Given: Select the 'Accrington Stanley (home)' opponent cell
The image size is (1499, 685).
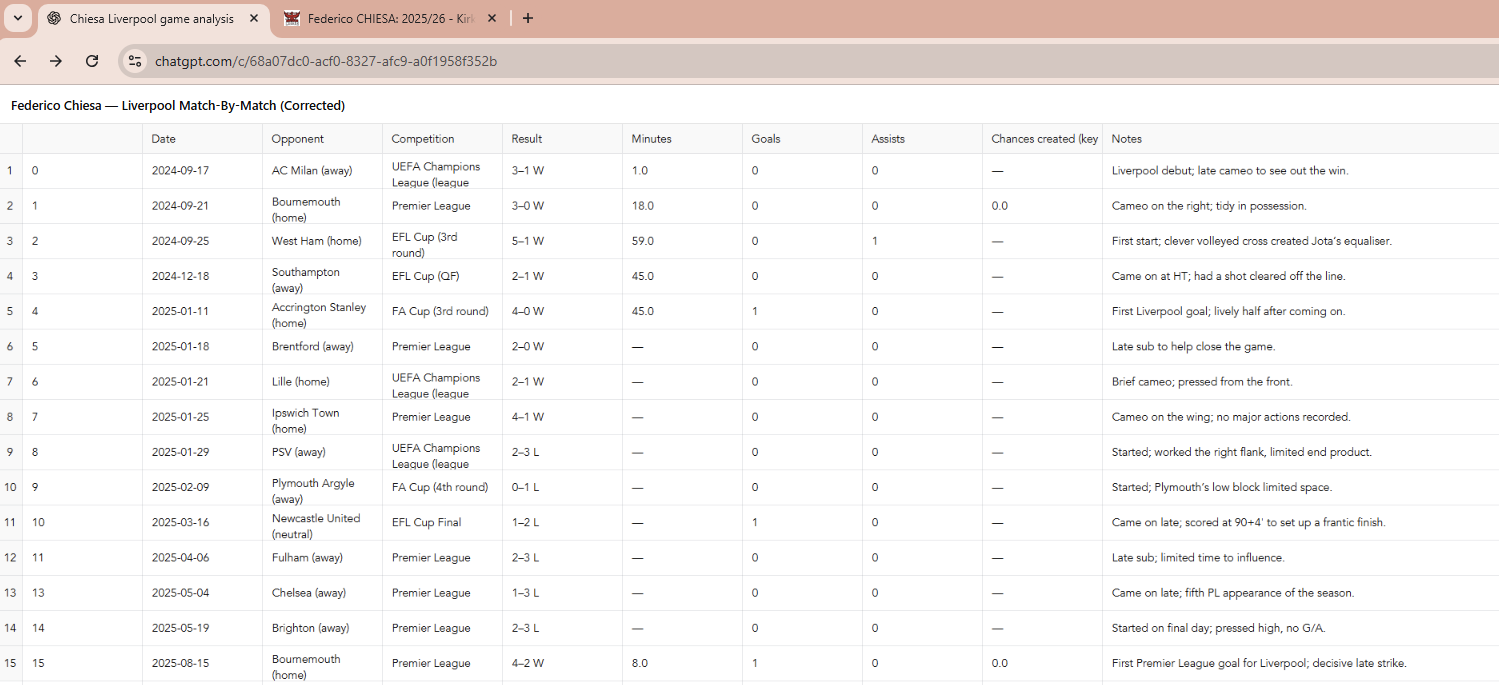Looking at the screenshot, I should point(322,311).
